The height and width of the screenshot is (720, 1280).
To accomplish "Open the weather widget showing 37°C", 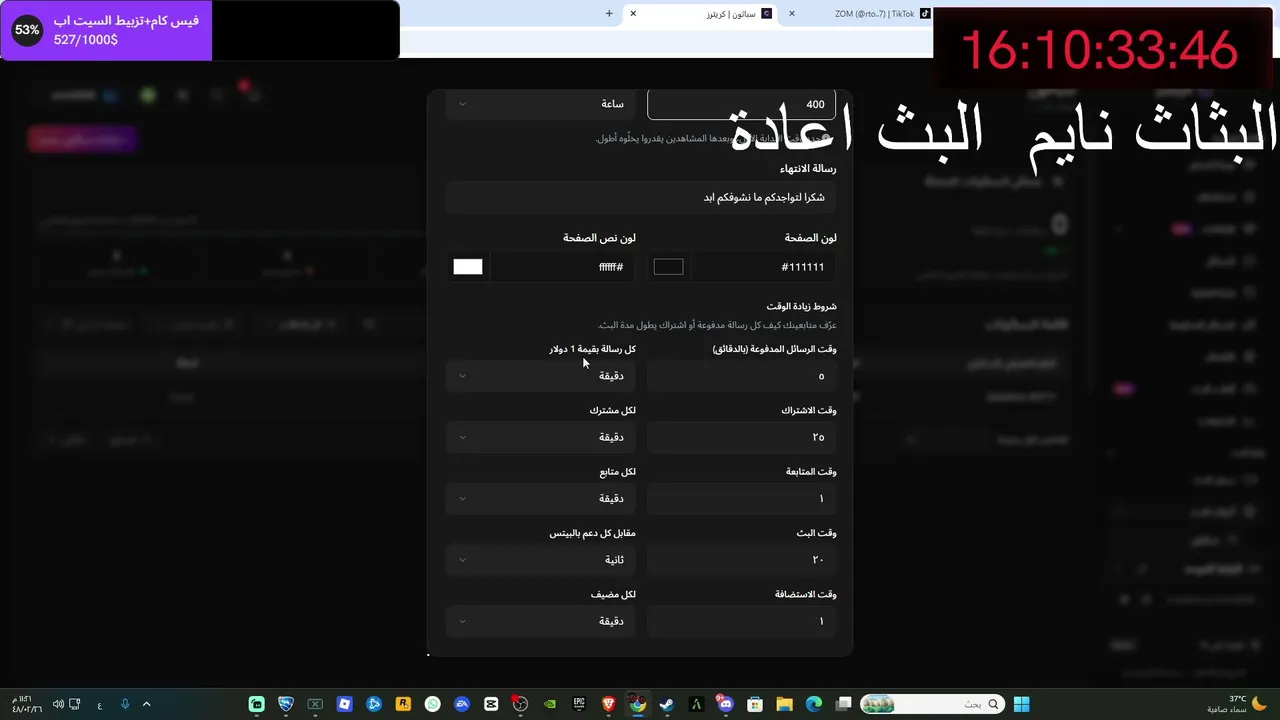I will pyautogui.click(x=1237, y=704).
